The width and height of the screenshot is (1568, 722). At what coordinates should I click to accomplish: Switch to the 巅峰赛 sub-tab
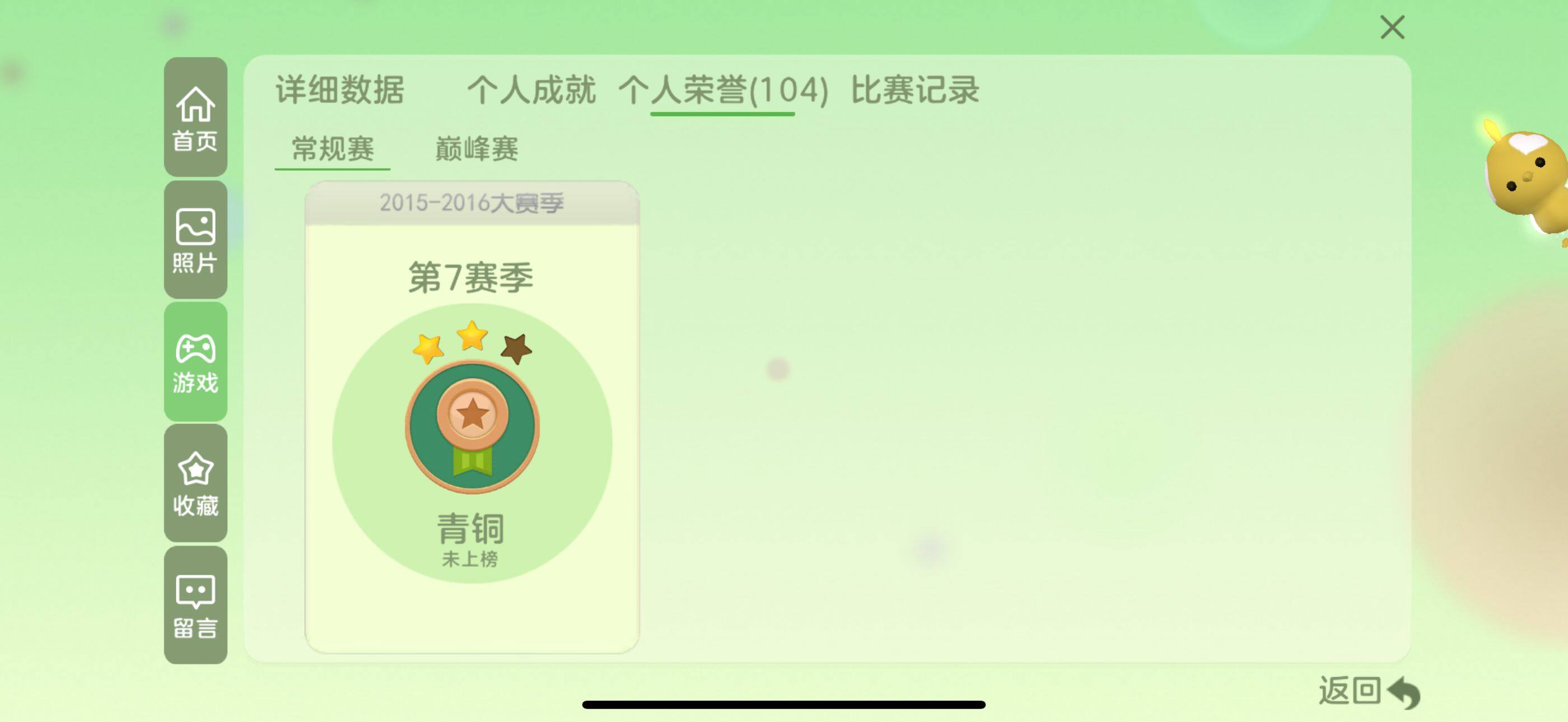[x=477, y=149]
